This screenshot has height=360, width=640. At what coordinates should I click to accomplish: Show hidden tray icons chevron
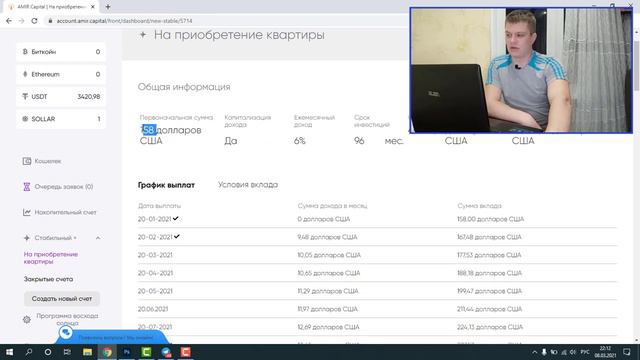click(x=534, y=352)
